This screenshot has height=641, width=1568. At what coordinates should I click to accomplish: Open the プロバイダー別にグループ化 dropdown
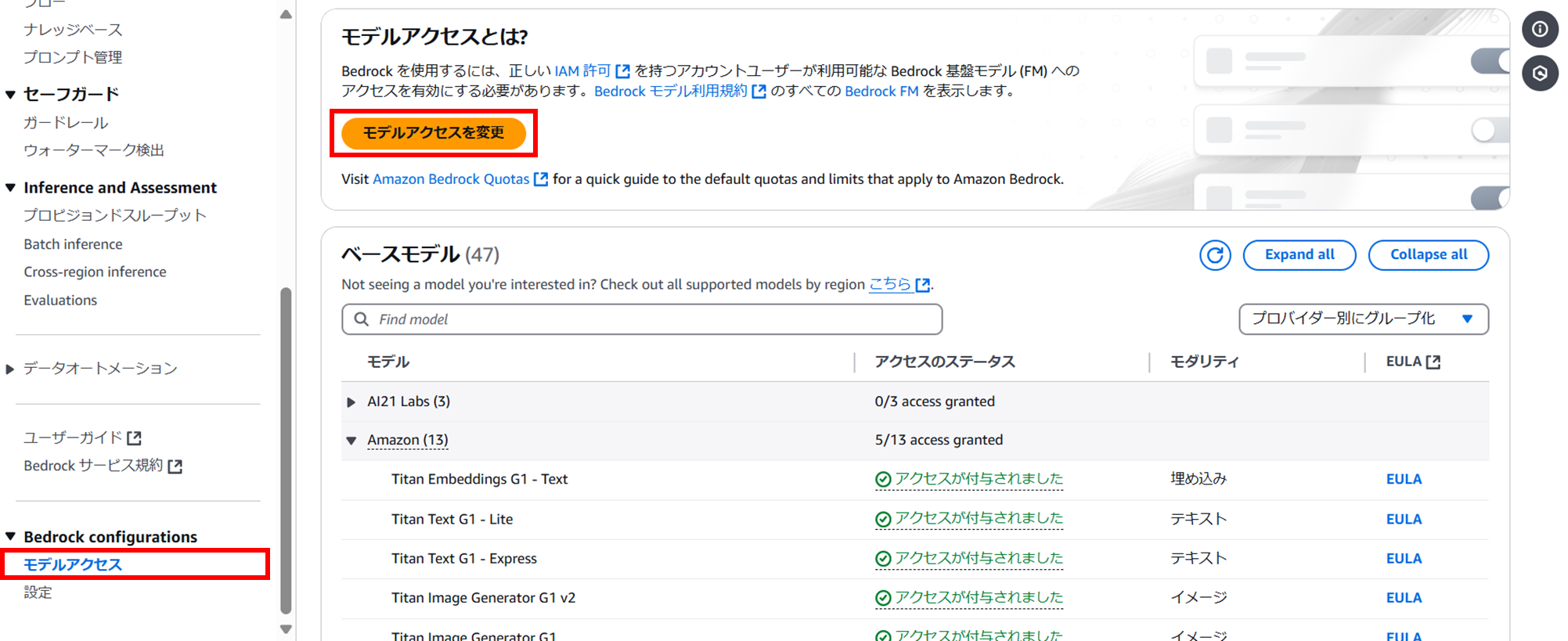pyautogui.click(x=1364, y=319)
